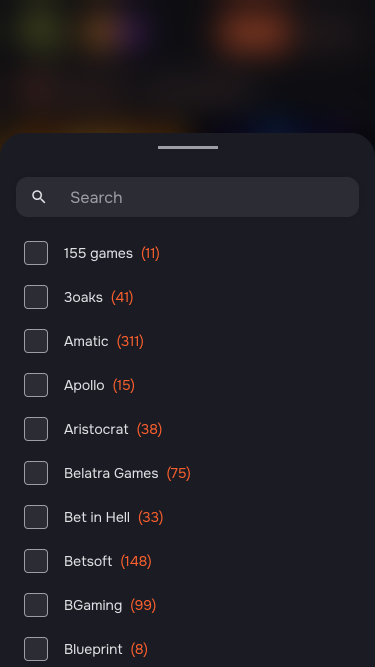
Task: Click the Bet in Hell label
Action: [x=97, y=517]
